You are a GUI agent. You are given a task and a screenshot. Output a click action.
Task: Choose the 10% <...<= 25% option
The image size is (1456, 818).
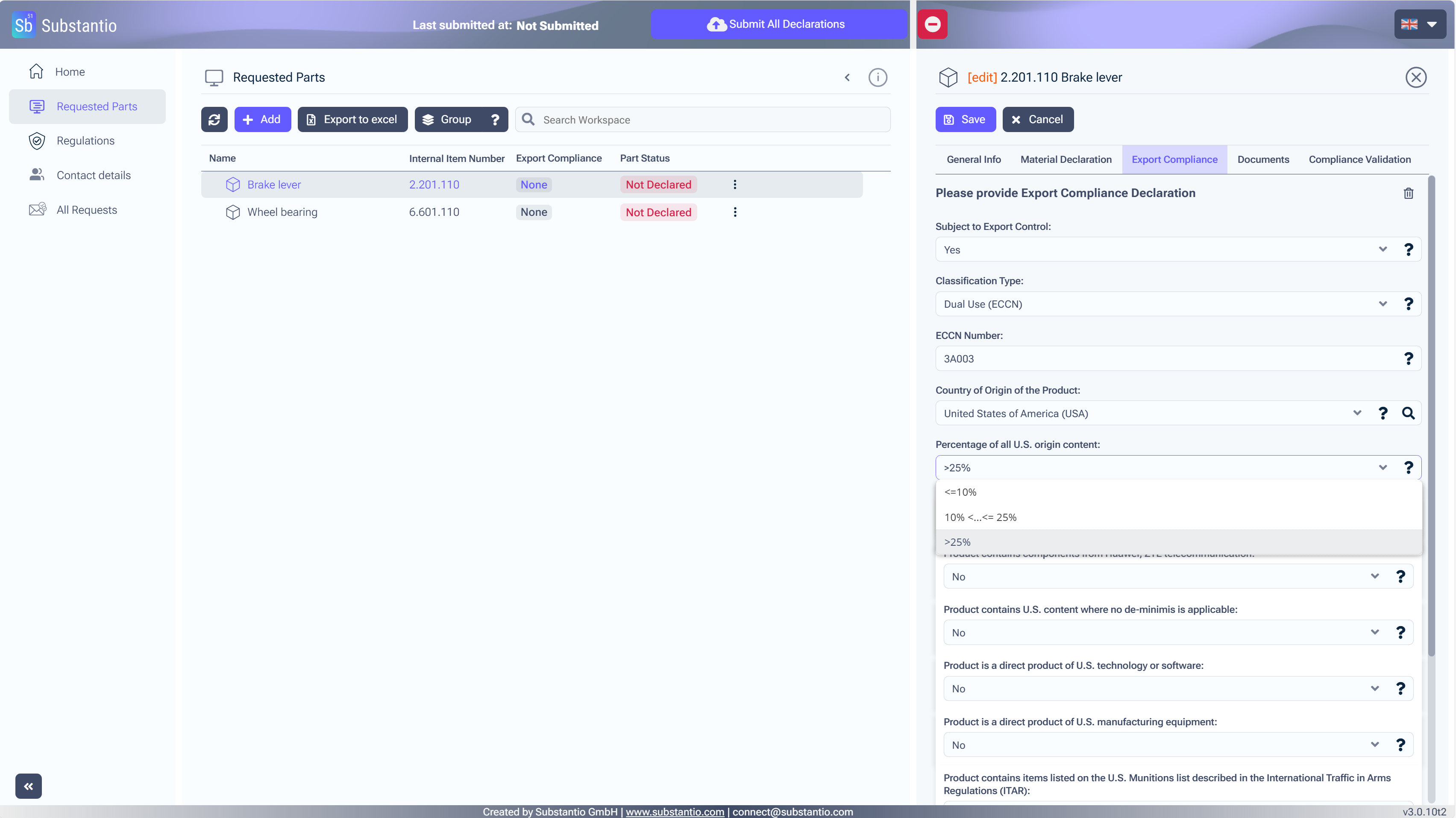pos(980,517)
